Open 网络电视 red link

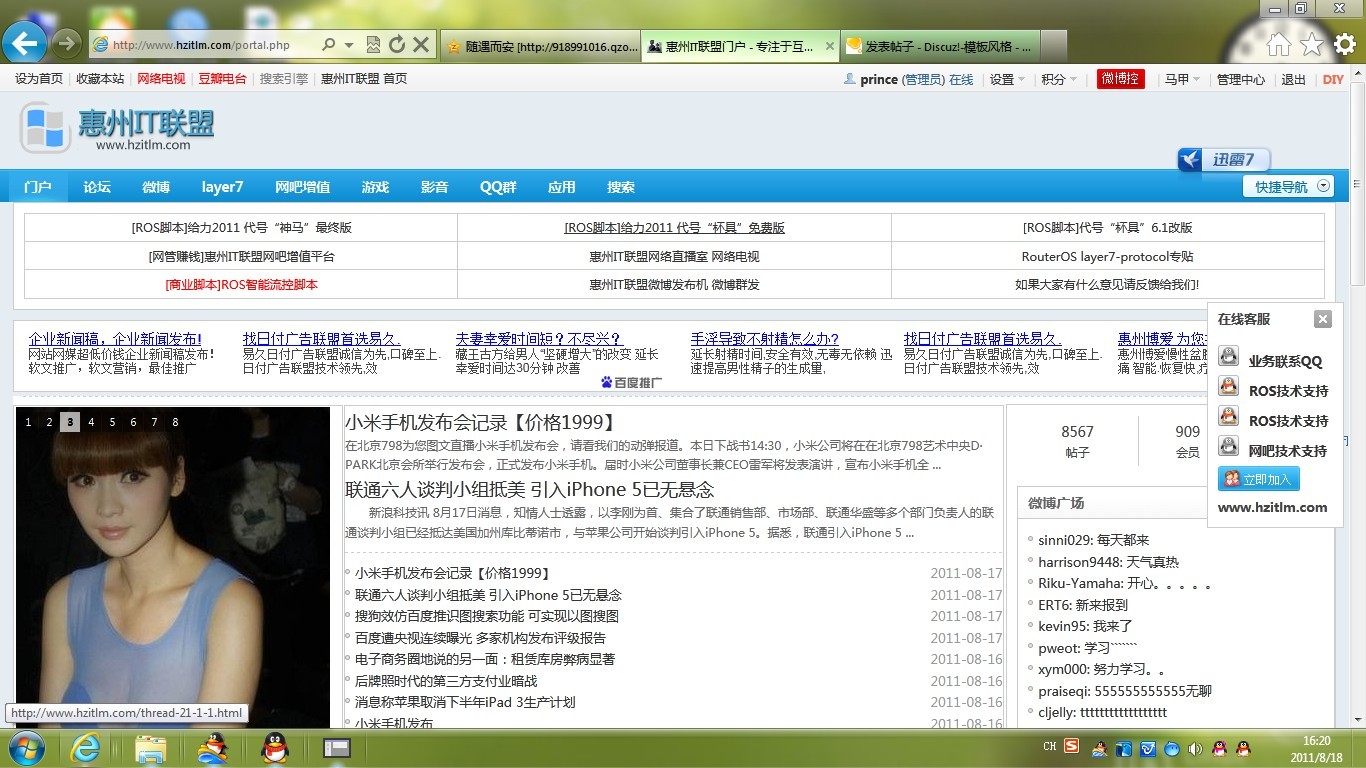(161, 79)
